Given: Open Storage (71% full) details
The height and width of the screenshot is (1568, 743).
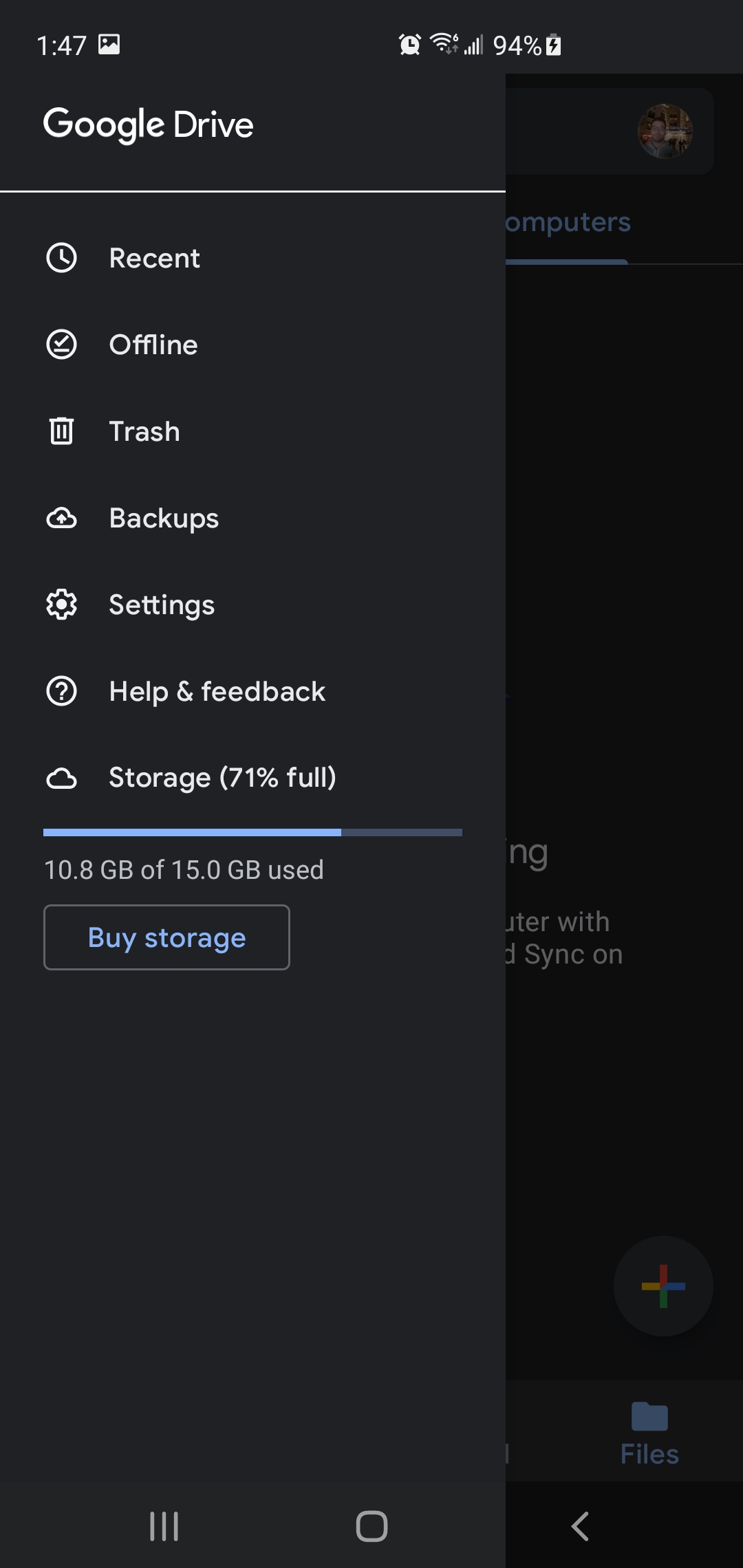Looking at the screenshot, I should pos(222,778).
